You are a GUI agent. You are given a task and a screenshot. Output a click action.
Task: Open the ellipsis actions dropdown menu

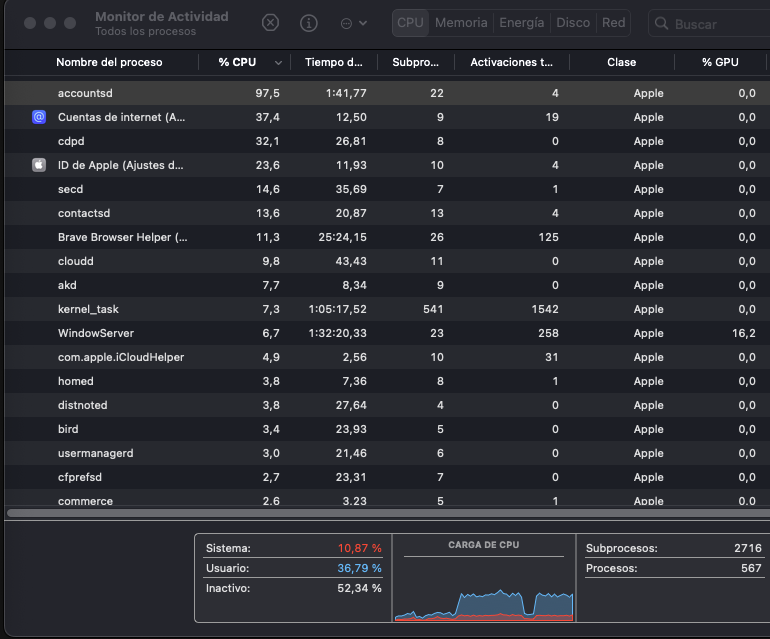tap(354, 23)
